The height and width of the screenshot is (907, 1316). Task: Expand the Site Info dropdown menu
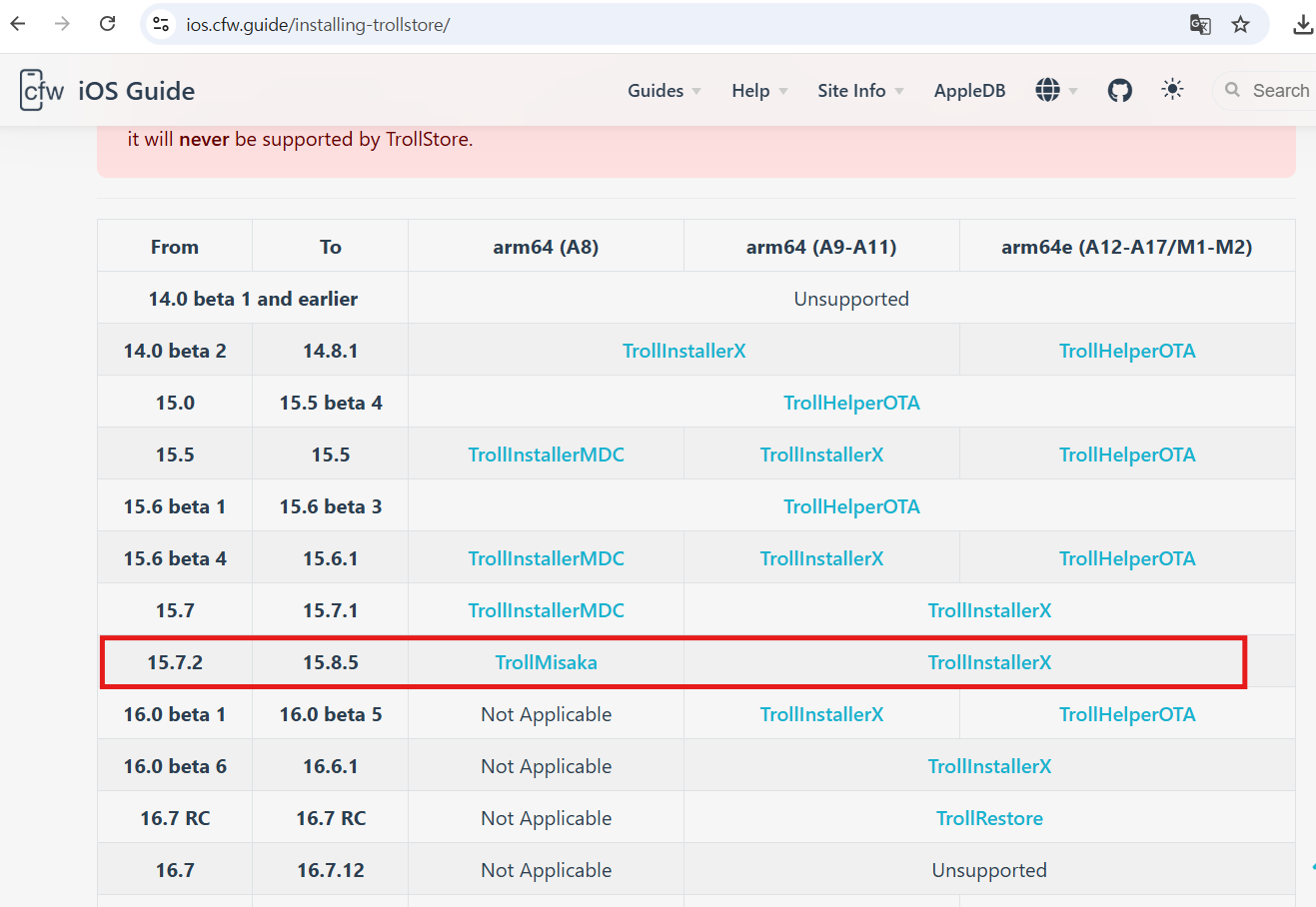pyautogui.click(x=860, y=91)
